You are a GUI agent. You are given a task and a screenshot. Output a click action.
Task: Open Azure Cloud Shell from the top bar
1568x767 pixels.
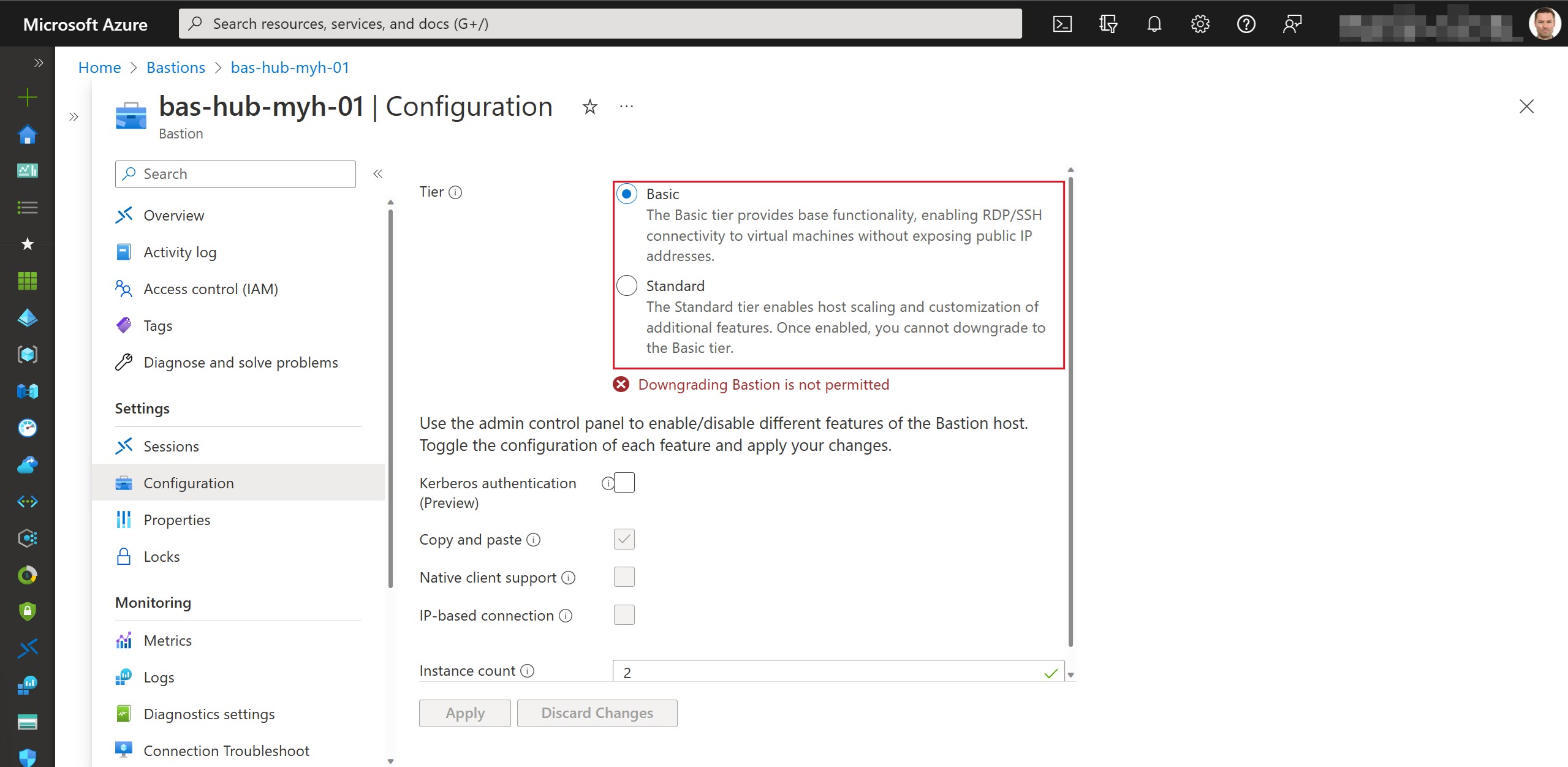[1063, 23]
